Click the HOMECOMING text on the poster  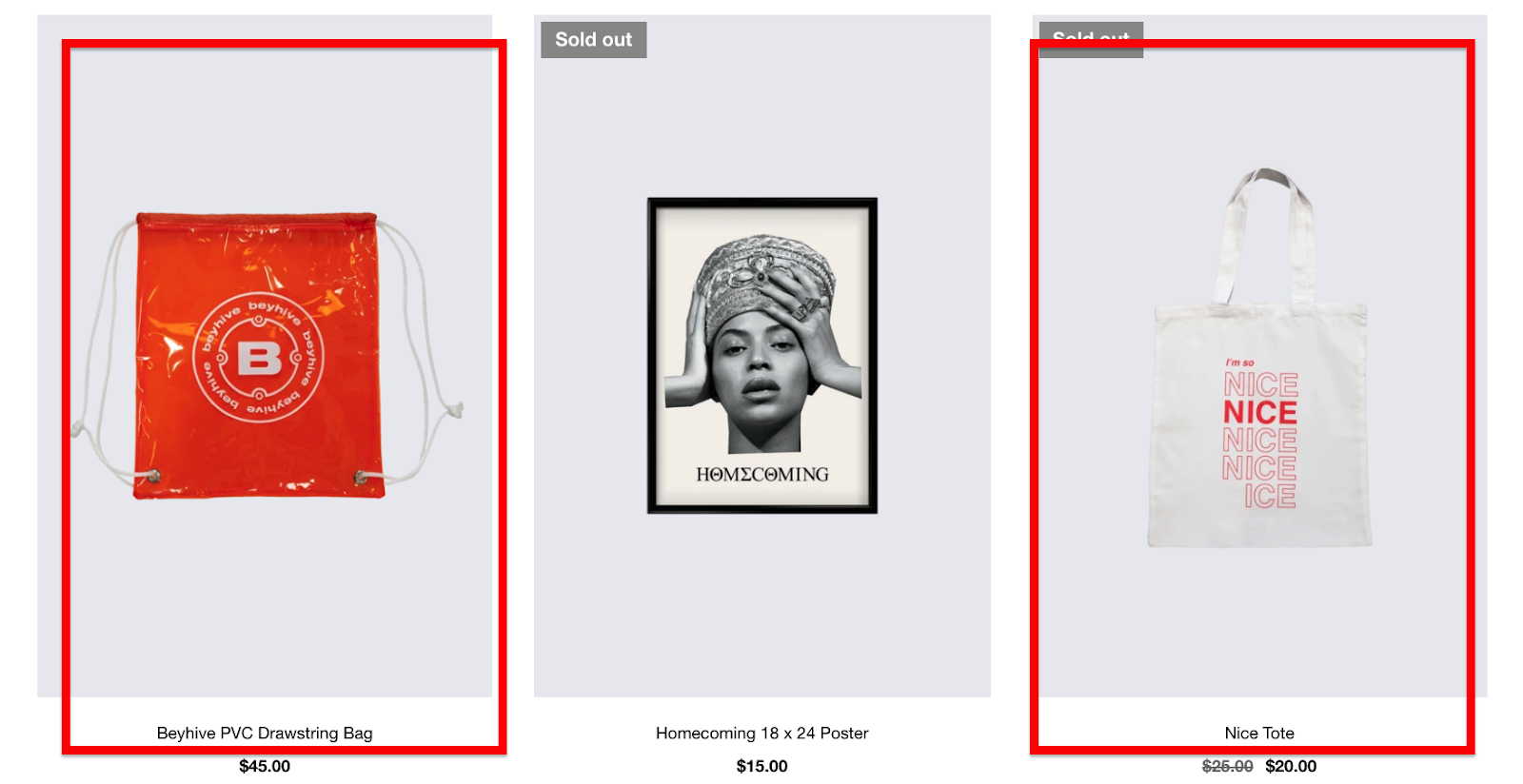pos(762,474)
